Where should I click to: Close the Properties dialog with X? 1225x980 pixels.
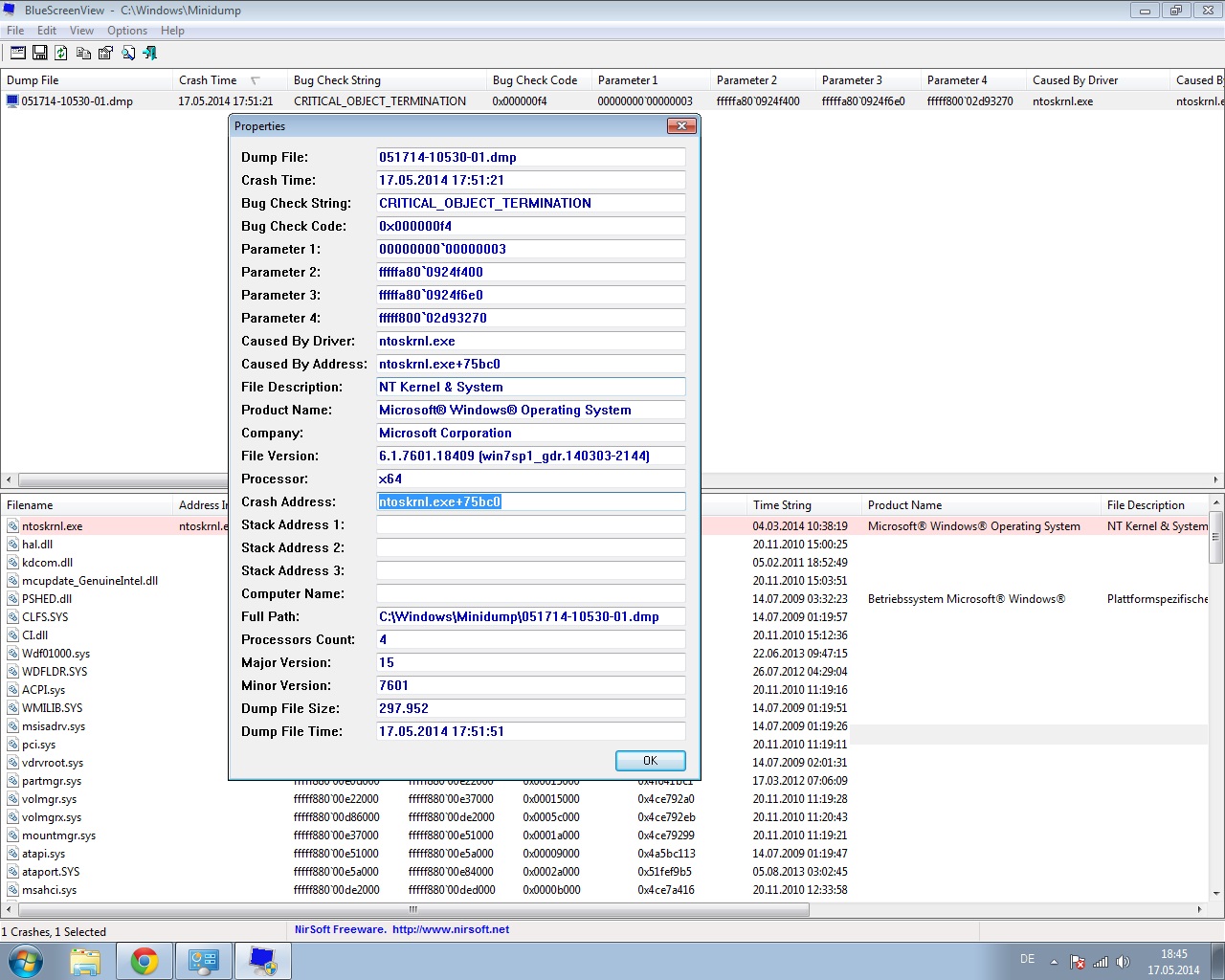coord(680,125)
